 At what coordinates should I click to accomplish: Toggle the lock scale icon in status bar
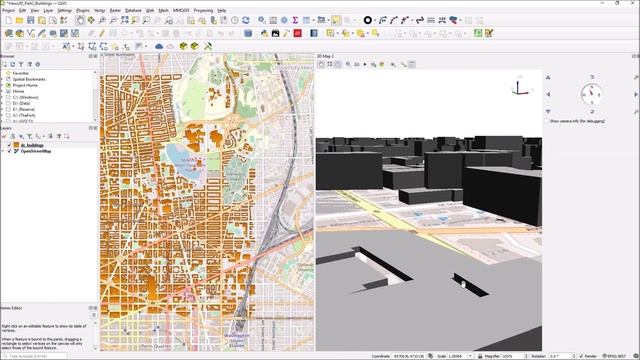[x=480, y=356]
